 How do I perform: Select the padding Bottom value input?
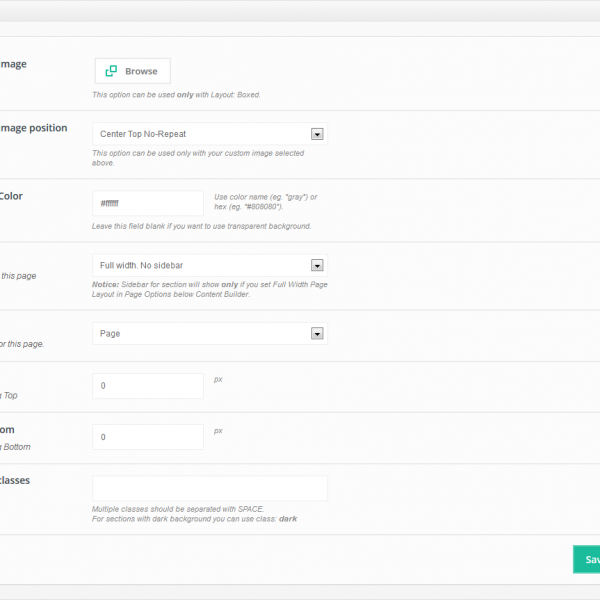[147, 437]
